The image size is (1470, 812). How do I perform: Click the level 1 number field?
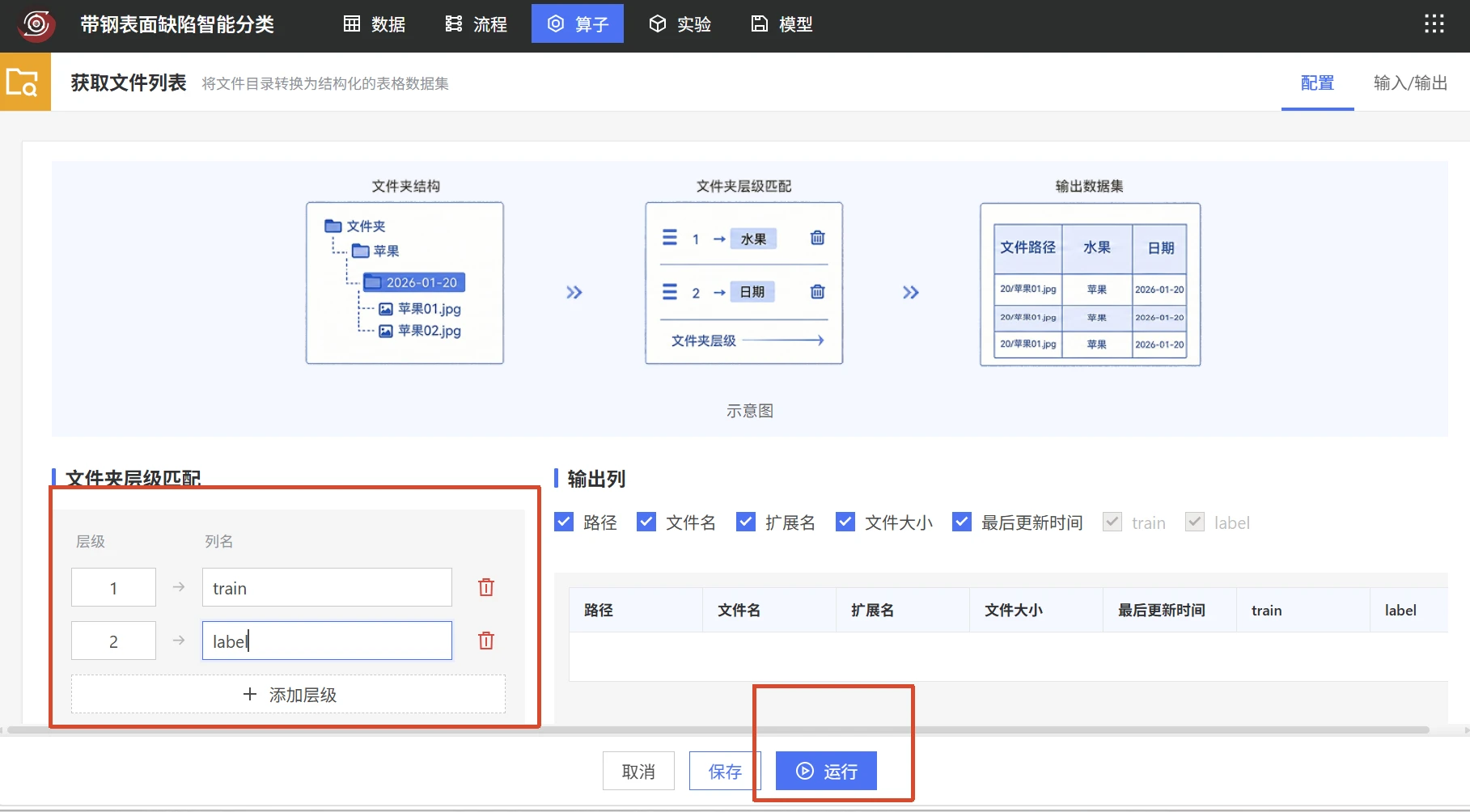click(x=113, y=587)
